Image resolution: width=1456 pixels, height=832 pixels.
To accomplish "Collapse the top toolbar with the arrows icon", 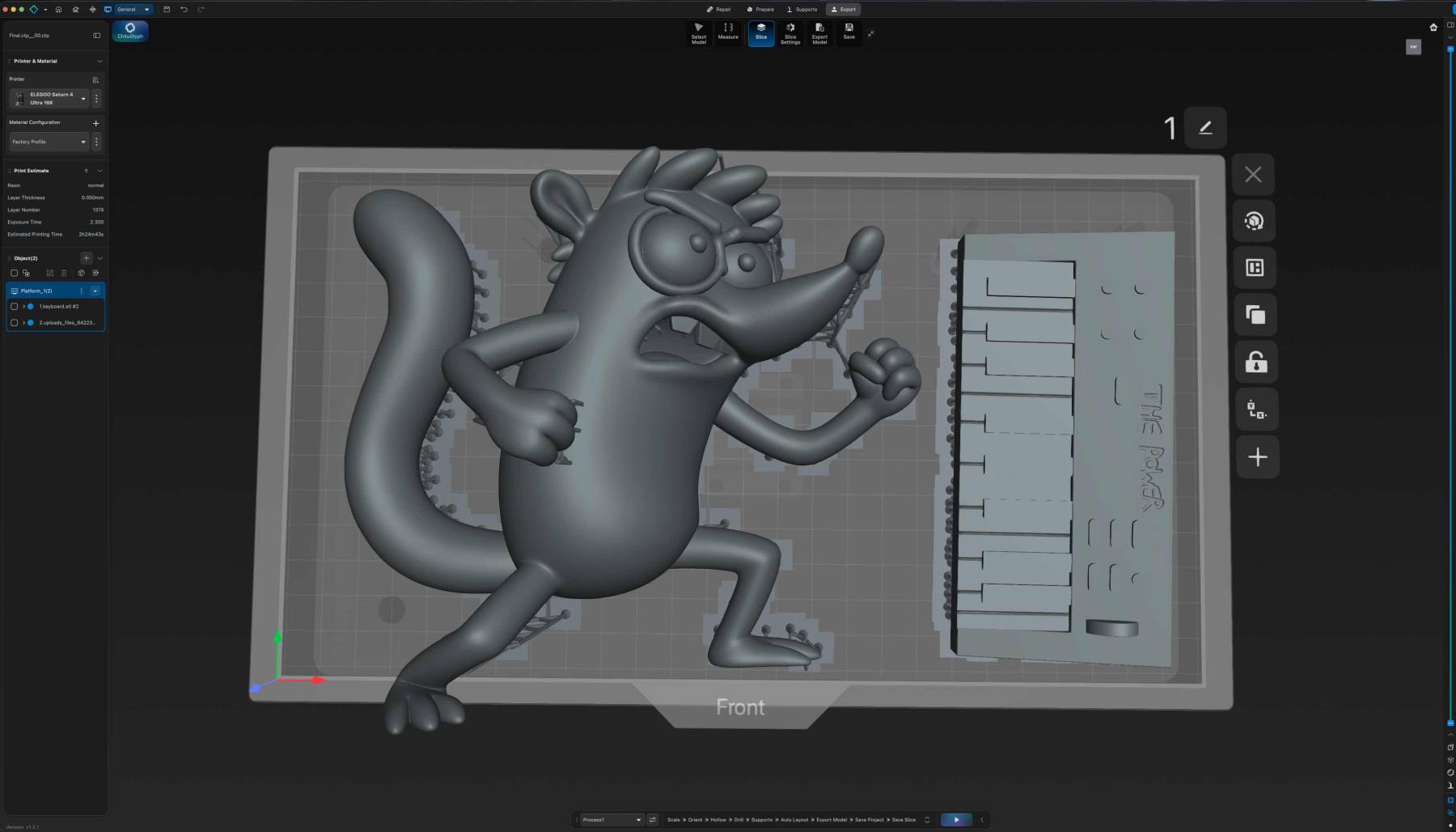I will click(870, 33).
